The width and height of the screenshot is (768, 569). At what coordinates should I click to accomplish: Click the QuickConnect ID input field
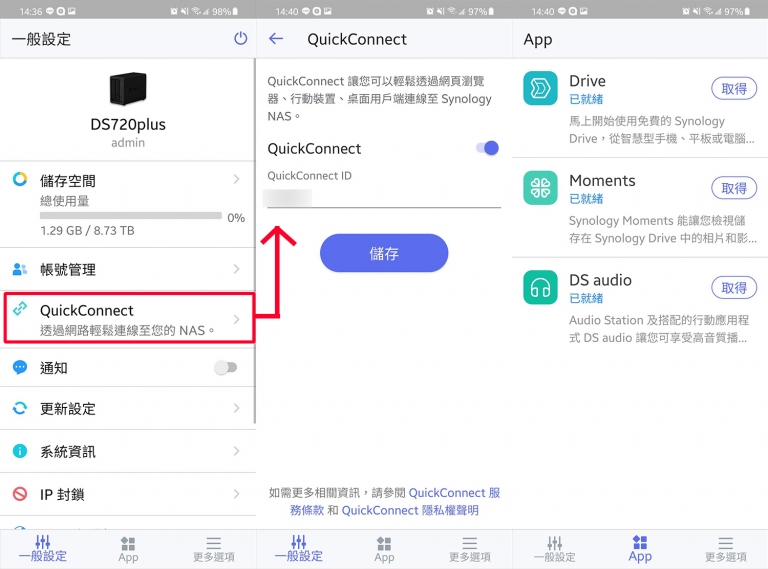(384, 198)
